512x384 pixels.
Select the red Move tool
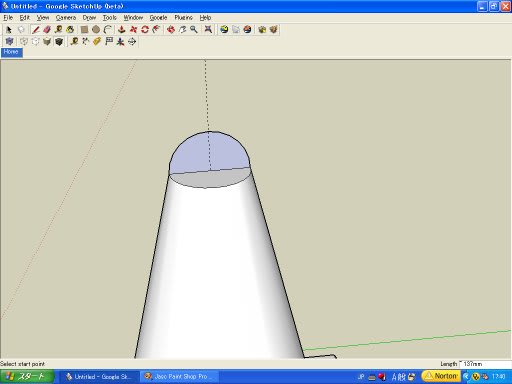133,30
